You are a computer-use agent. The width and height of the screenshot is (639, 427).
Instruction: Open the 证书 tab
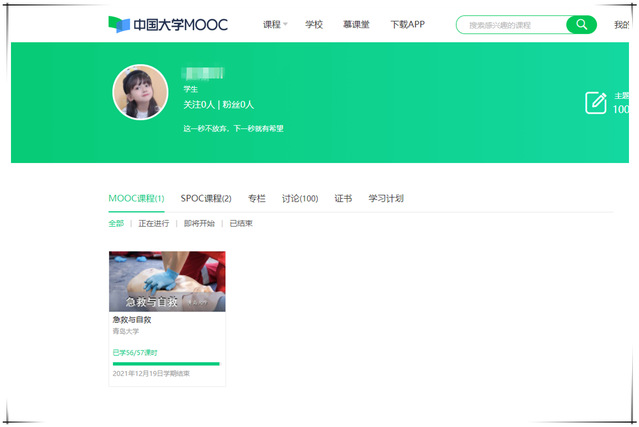coord(343,198)
